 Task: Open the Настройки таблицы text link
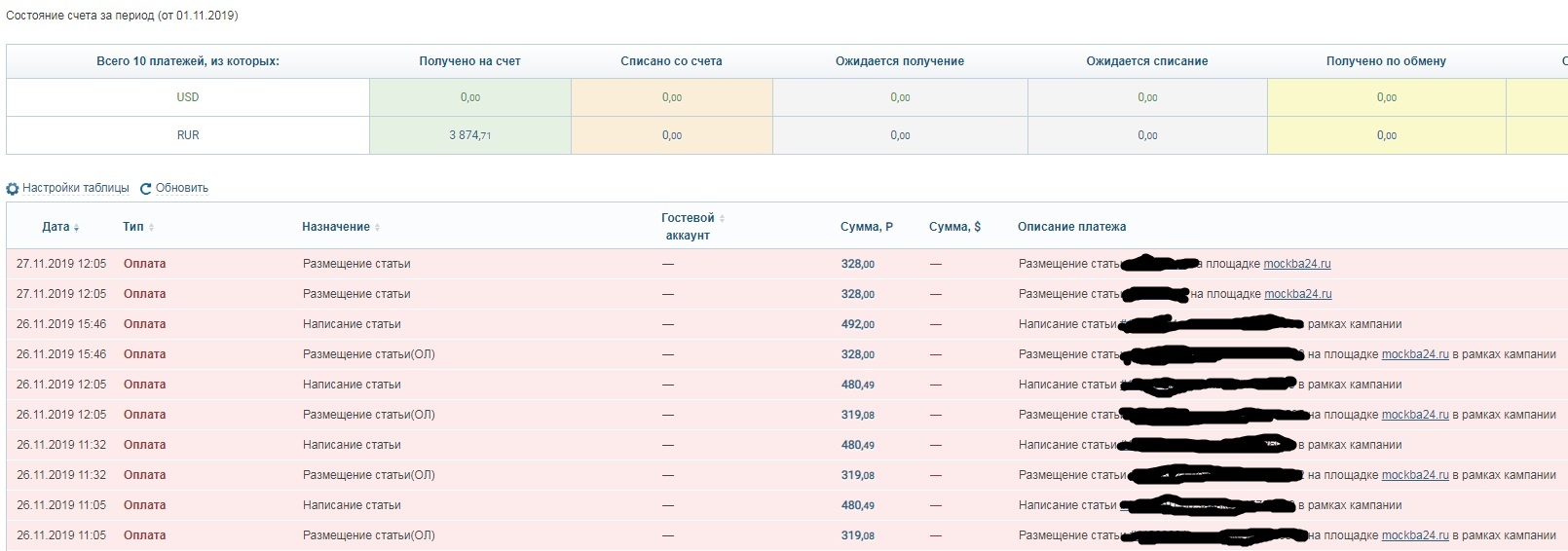coord(76,188)
